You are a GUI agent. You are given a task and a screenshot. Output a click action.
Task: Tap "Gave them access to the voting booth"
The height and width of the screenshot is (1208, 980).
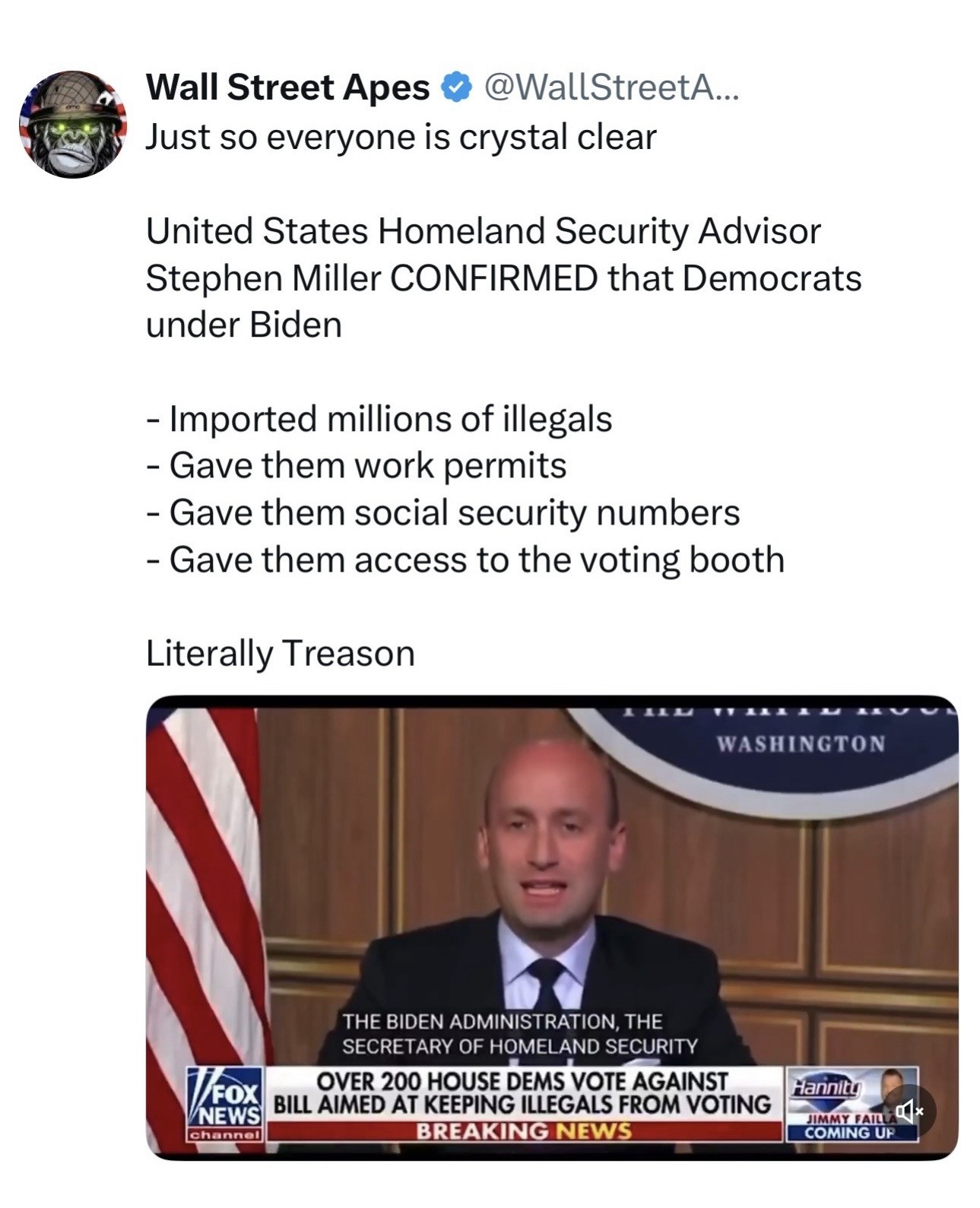pos(465,560)
